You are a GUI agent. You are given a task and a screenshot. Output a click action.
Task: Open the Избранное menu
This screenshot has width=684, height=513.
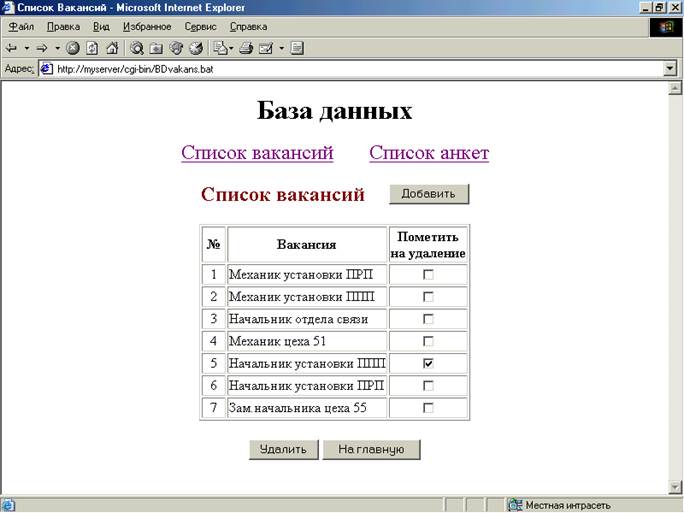point(147,27)
